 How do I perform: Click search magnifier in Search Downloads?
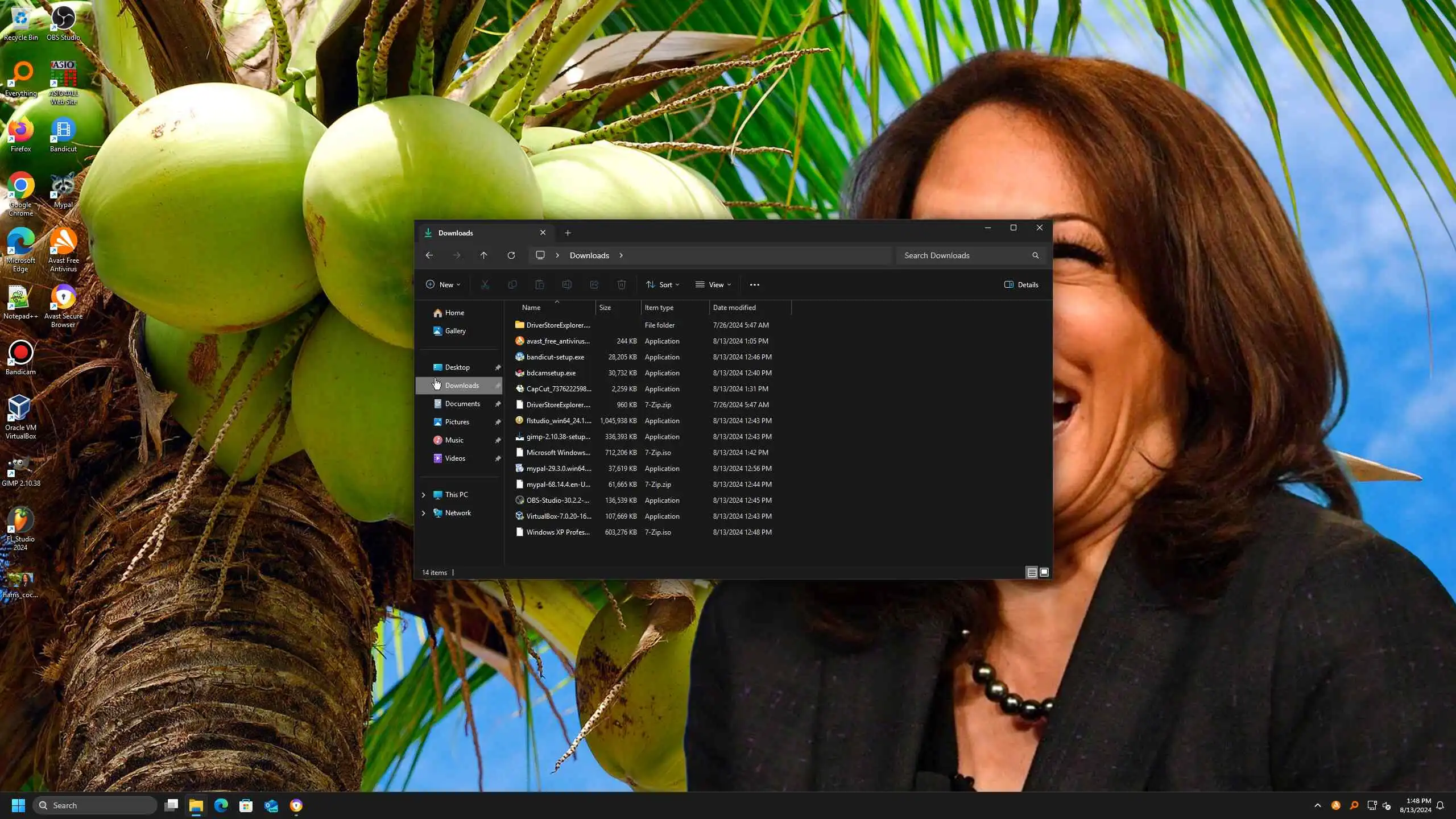pos(1035,255)
